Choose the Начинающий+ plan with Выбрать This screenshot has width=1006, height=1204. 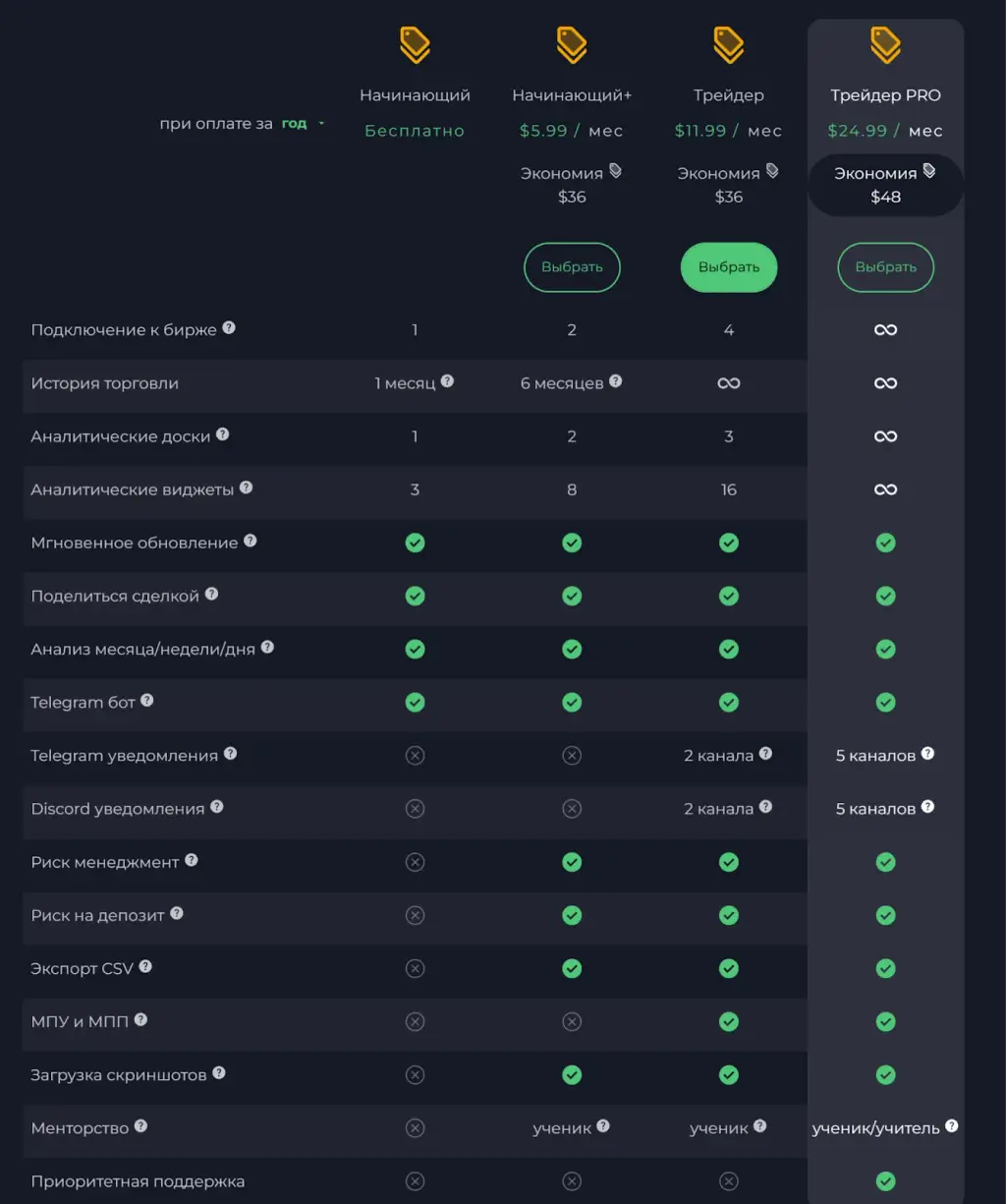pyautogui.click(x=572, y=267)
